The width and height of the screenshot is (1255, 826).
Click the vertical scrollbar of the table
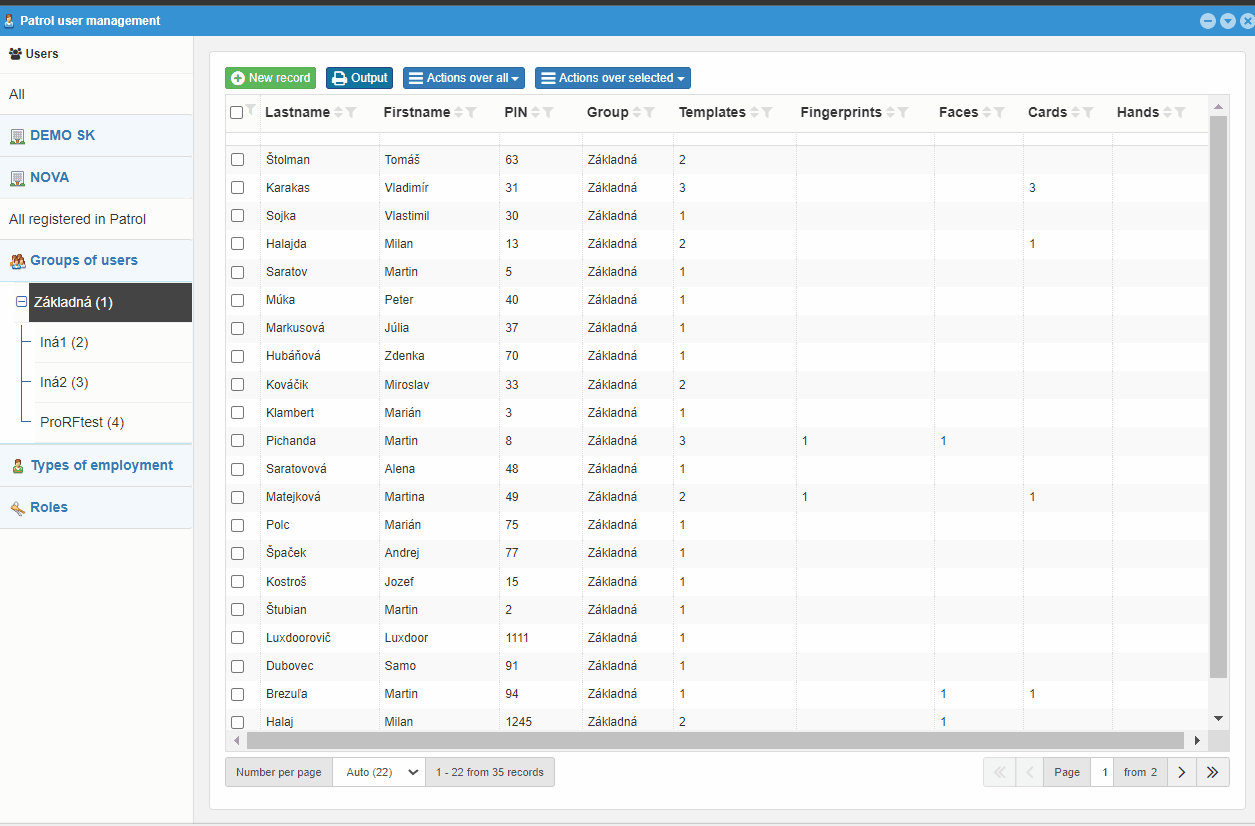[1218, 397]
